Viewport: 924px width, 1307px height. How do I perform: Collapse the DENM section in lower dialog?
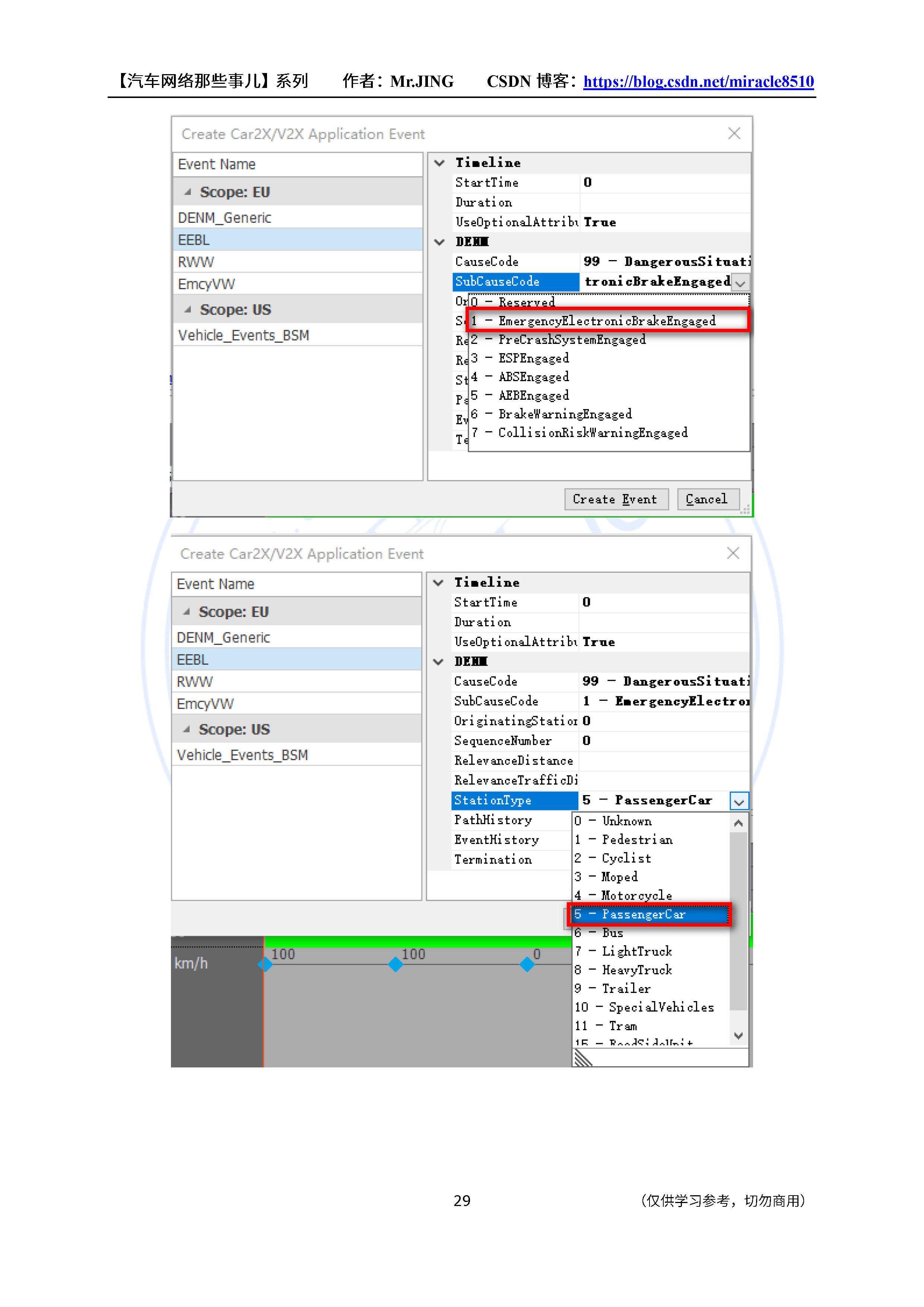(x=438, y=661)
